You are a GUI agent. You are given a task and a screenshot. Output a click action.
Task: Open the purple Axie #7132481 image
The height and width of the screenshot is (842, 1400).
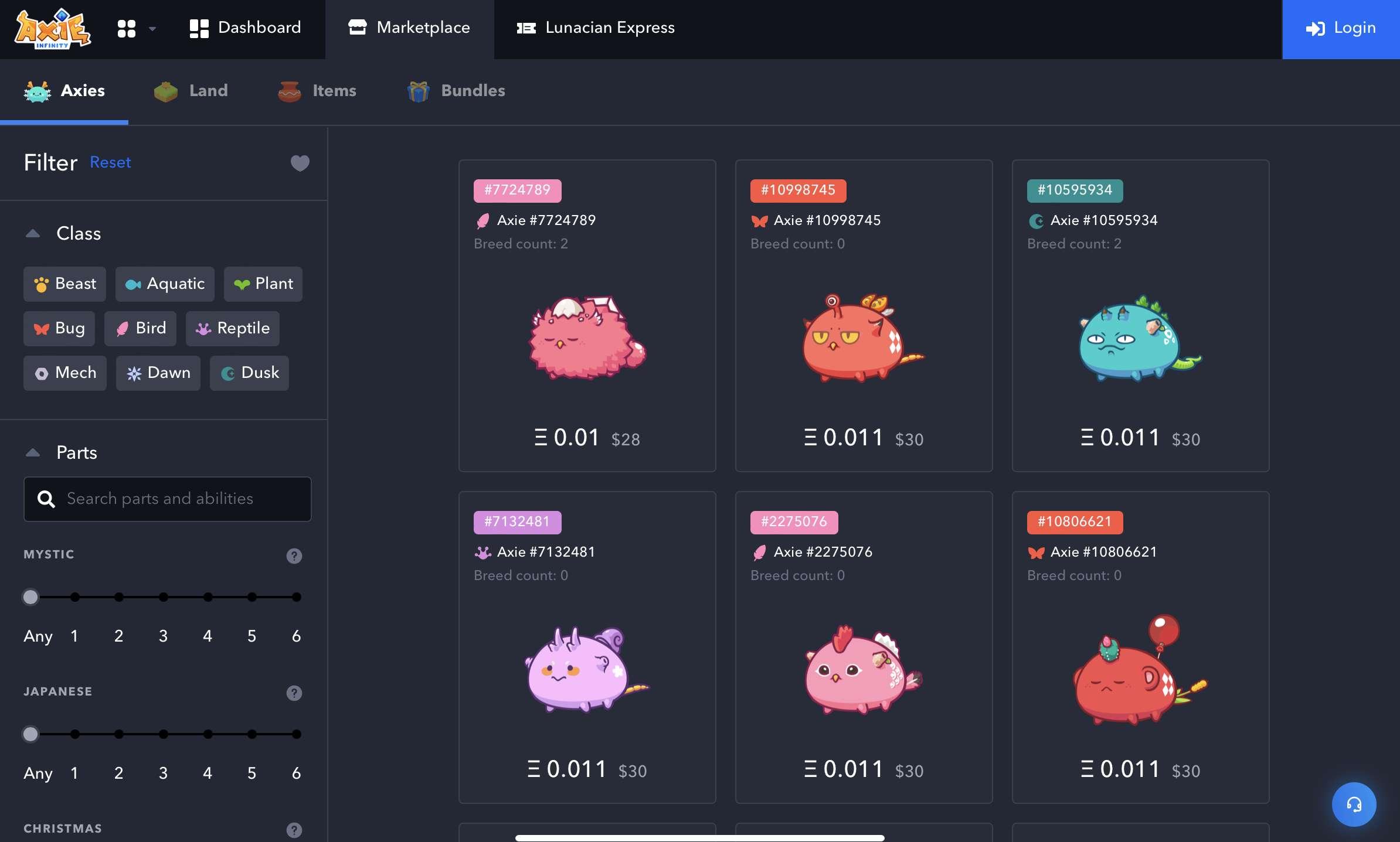(x=587, y=669)
